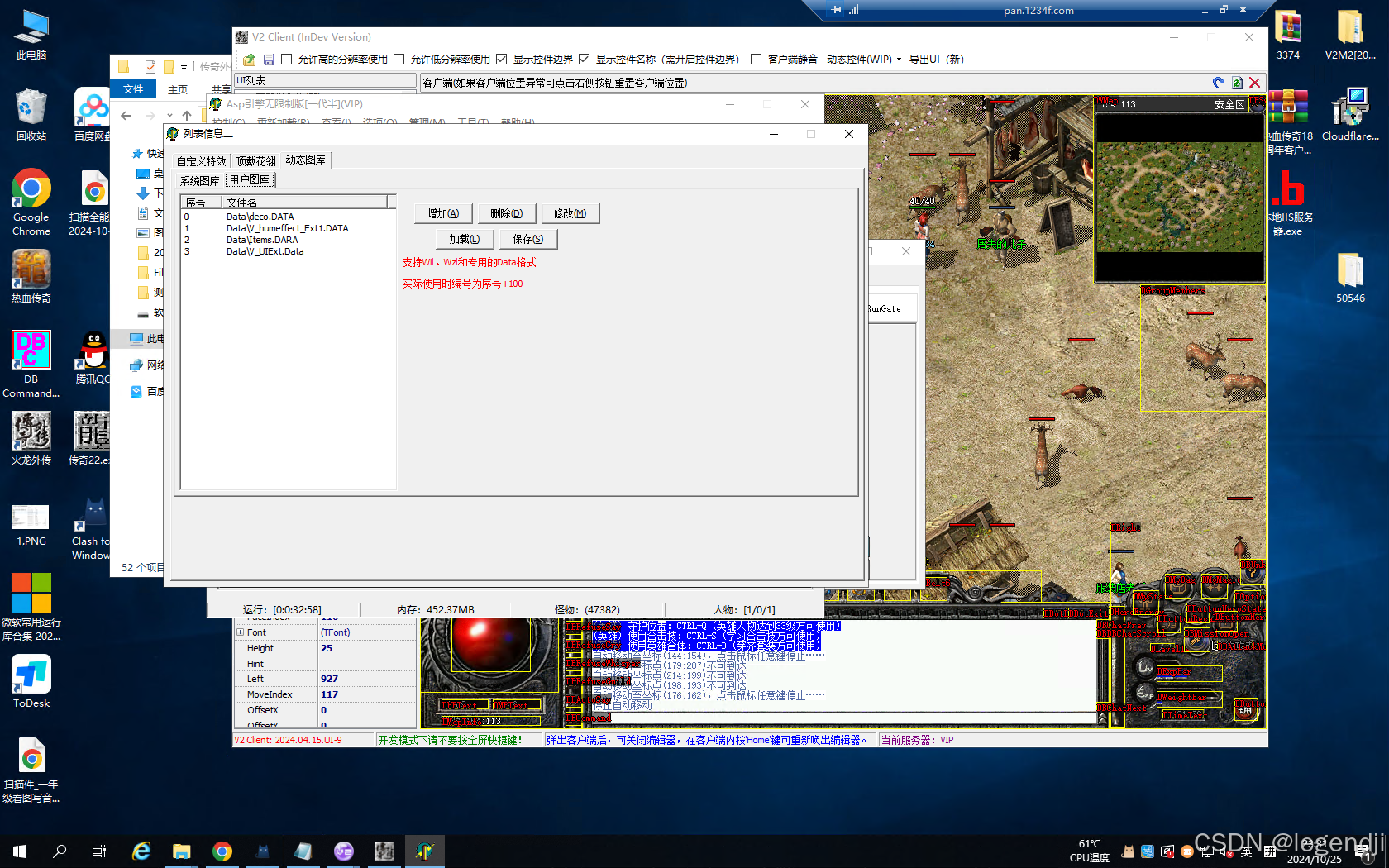The width and height of the screenshot is (1389, 868).
Task: Click the blue reset client position arrow
Action: pos(1219,83)
